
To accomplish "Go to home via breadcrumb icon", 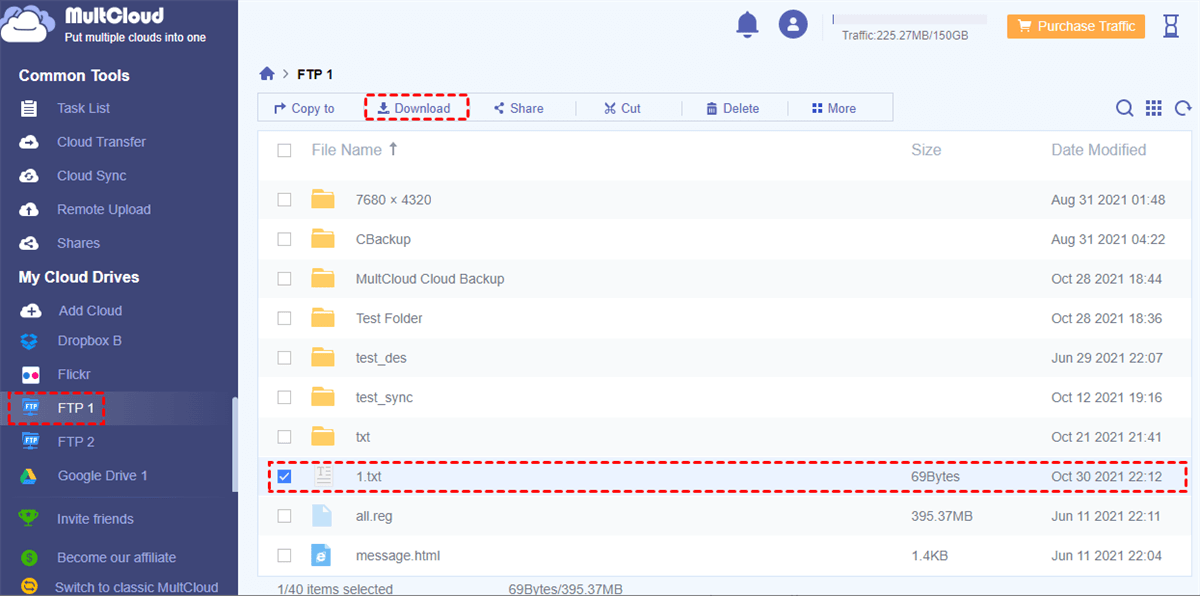I will 267,74.
